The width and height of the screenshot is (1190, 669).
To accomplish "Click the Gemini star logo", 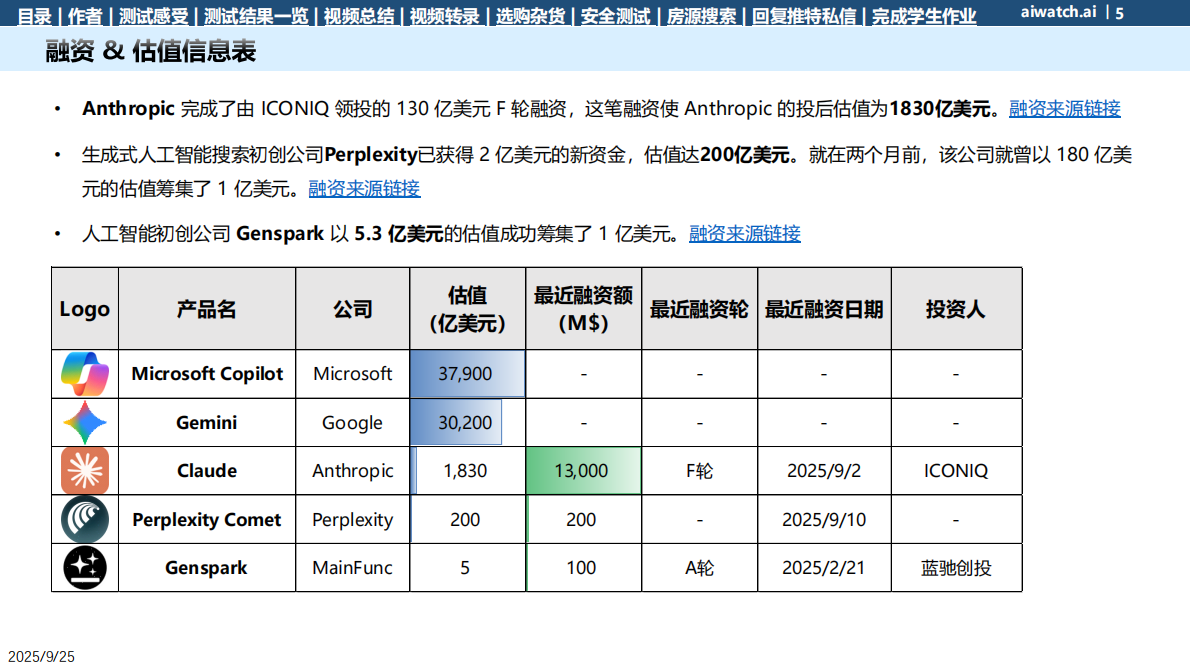I will (85, 422).
